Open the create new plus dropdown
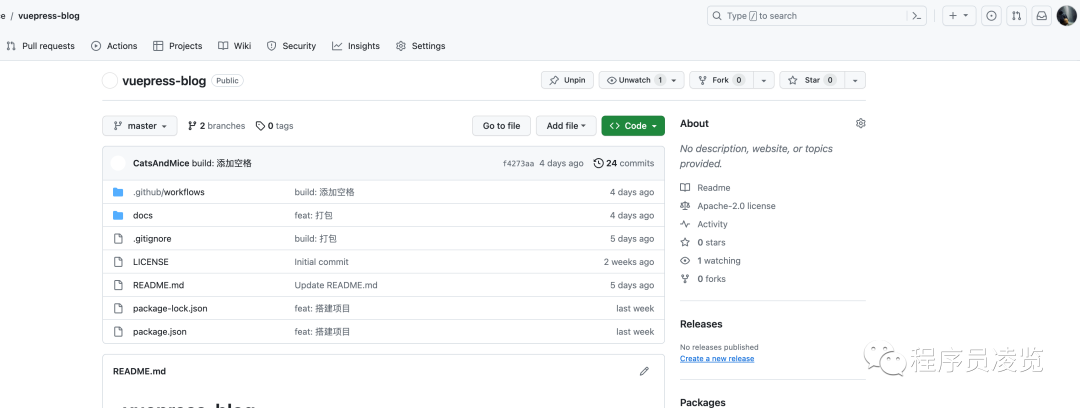This screenshot has width=1080, height=408. coord(959,16)
